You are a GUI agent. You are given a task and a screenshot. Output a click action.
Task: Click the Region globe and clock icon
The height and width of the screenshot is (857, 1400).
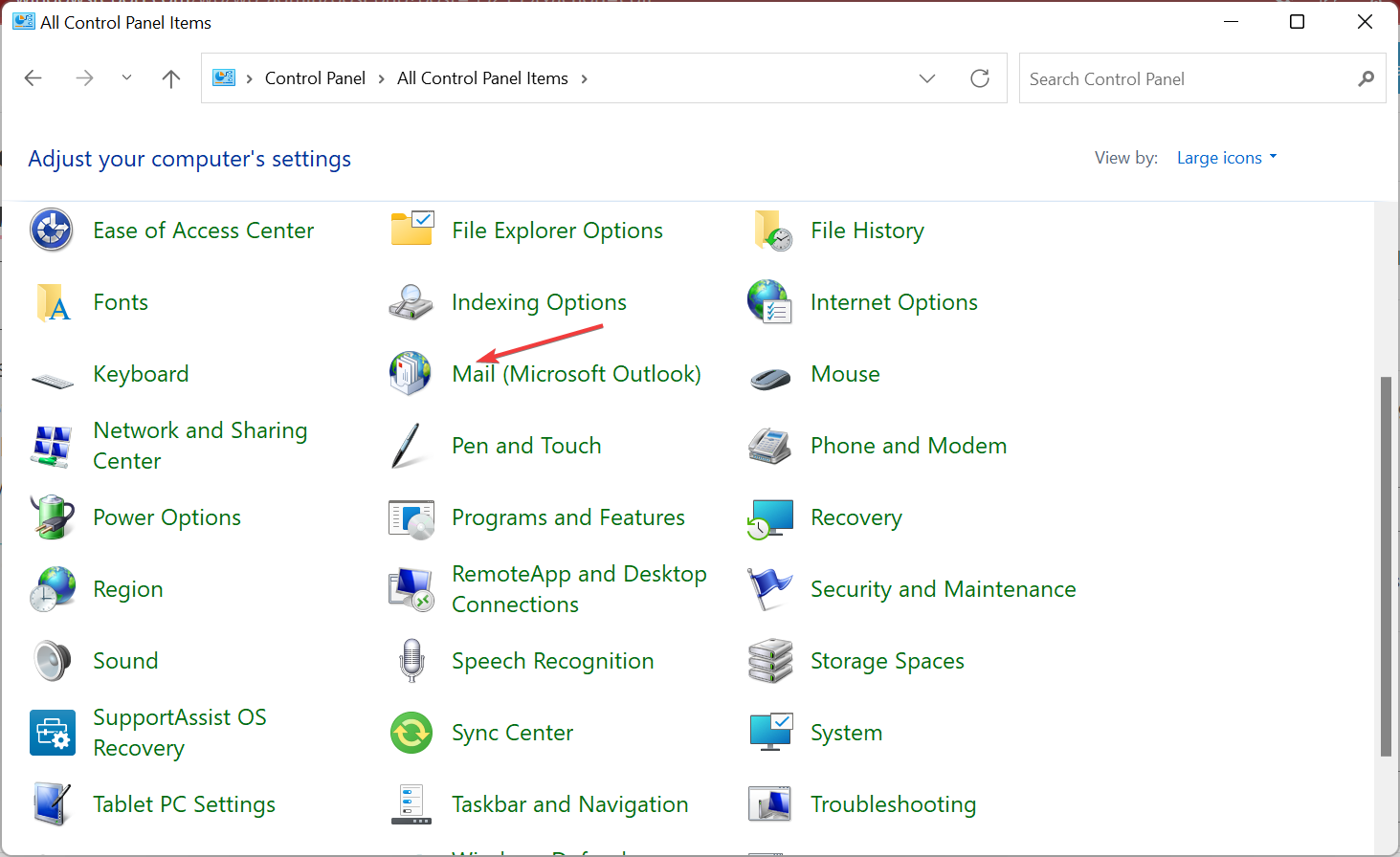52,589
